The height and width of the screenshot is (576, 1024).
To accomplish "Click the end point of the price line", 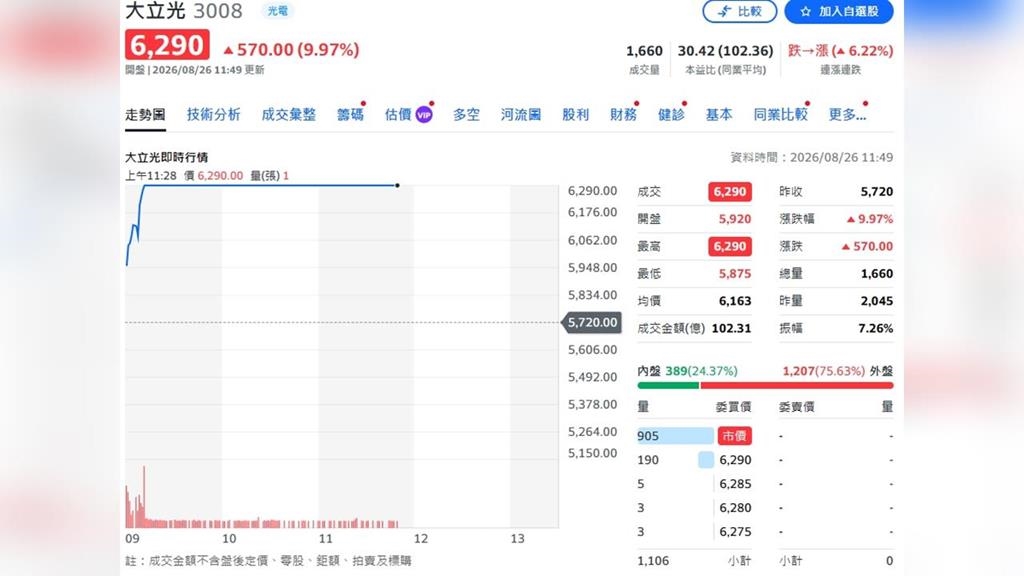I will tap(397, 185).
